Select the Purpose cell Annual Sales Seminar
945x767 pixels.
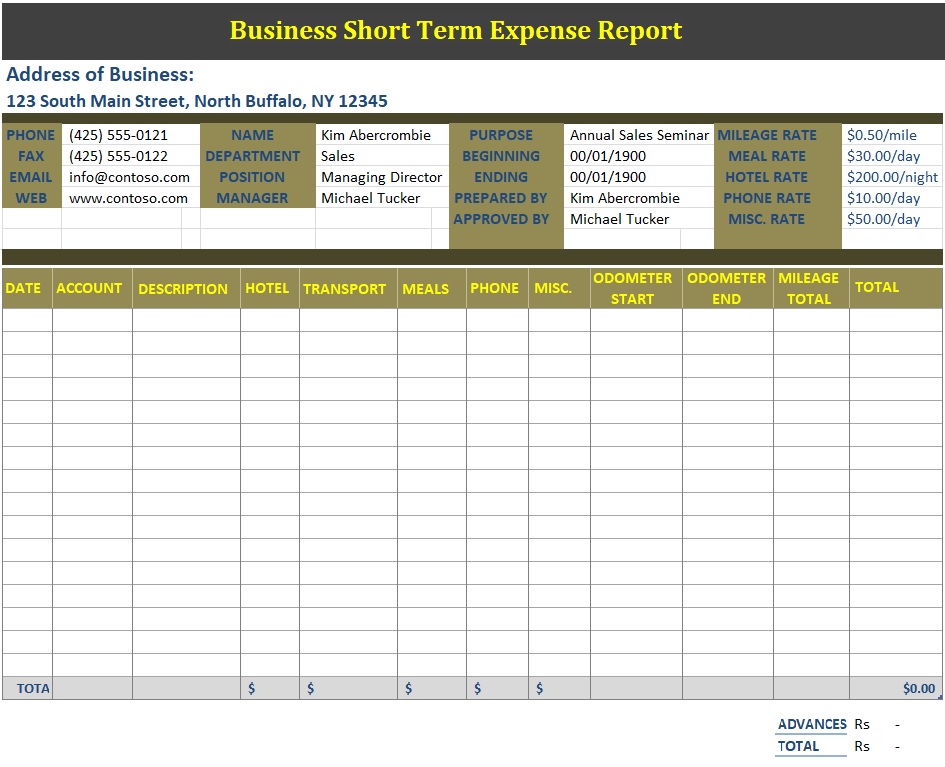[x=638, y=135]
